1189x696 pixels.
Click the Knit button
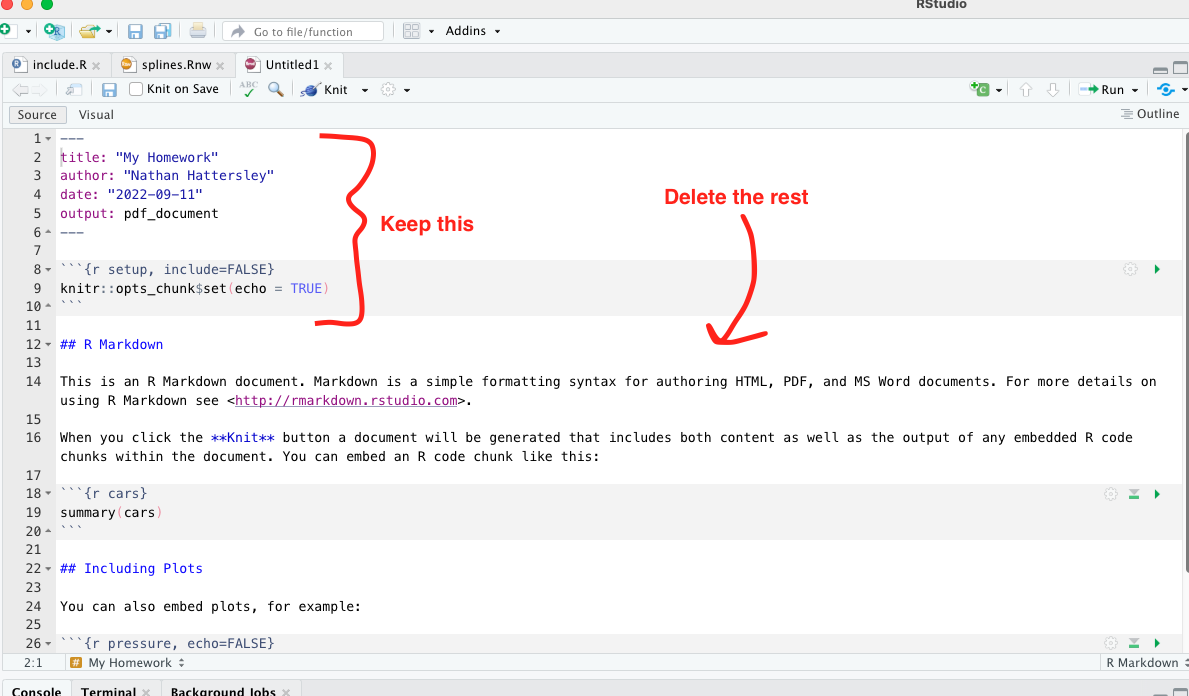(324, 89)
